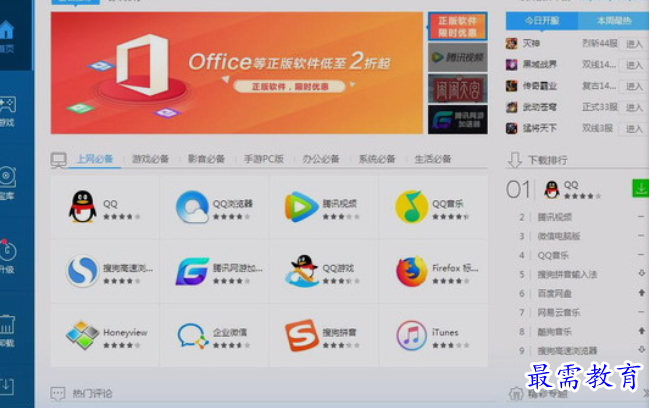Viewport: 649px width, 408px height.
Task: Click 进入 for the 黑域战界 game
Action: pos(634,65)
